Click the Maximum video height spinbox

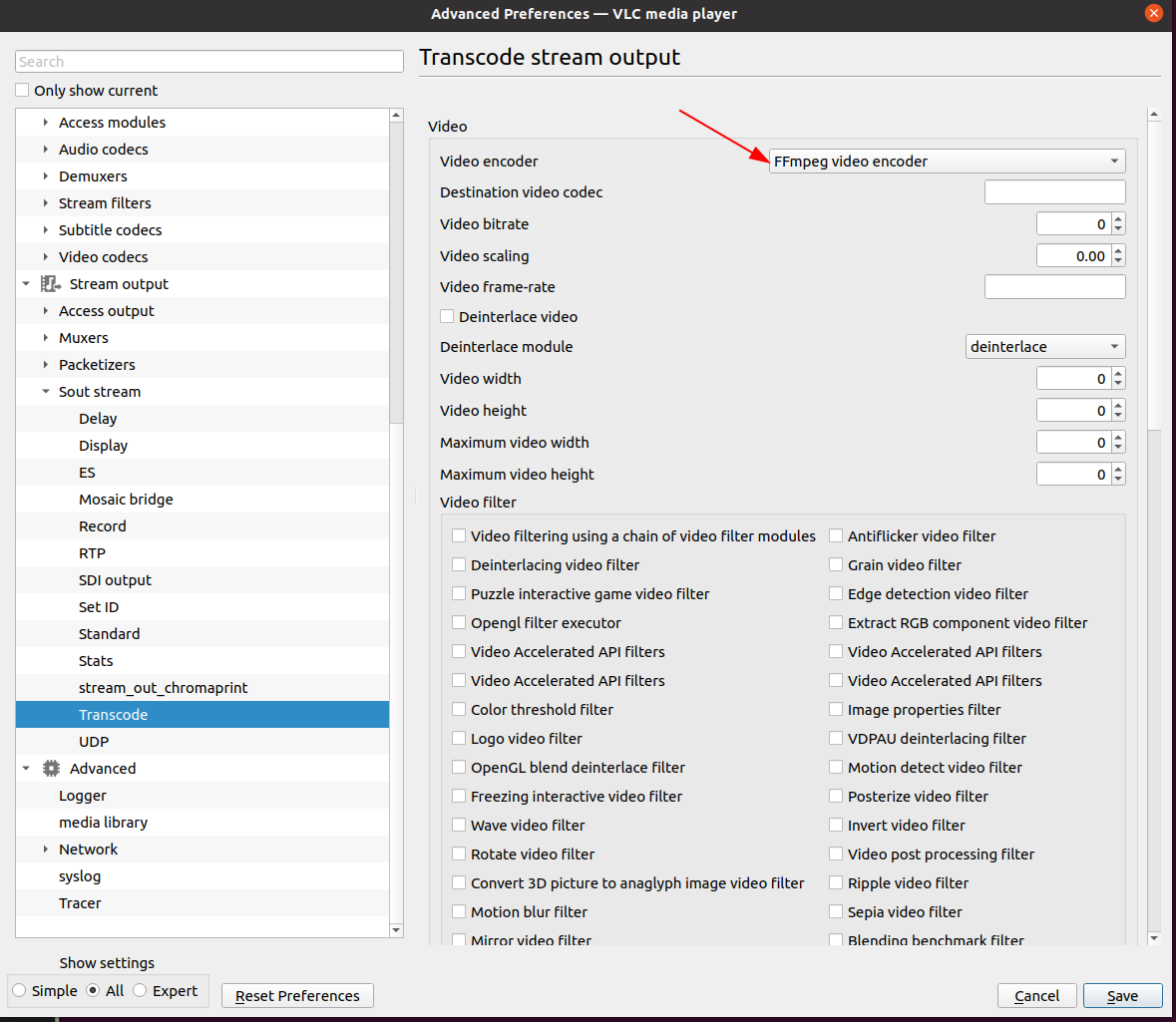click(1081, 474)
